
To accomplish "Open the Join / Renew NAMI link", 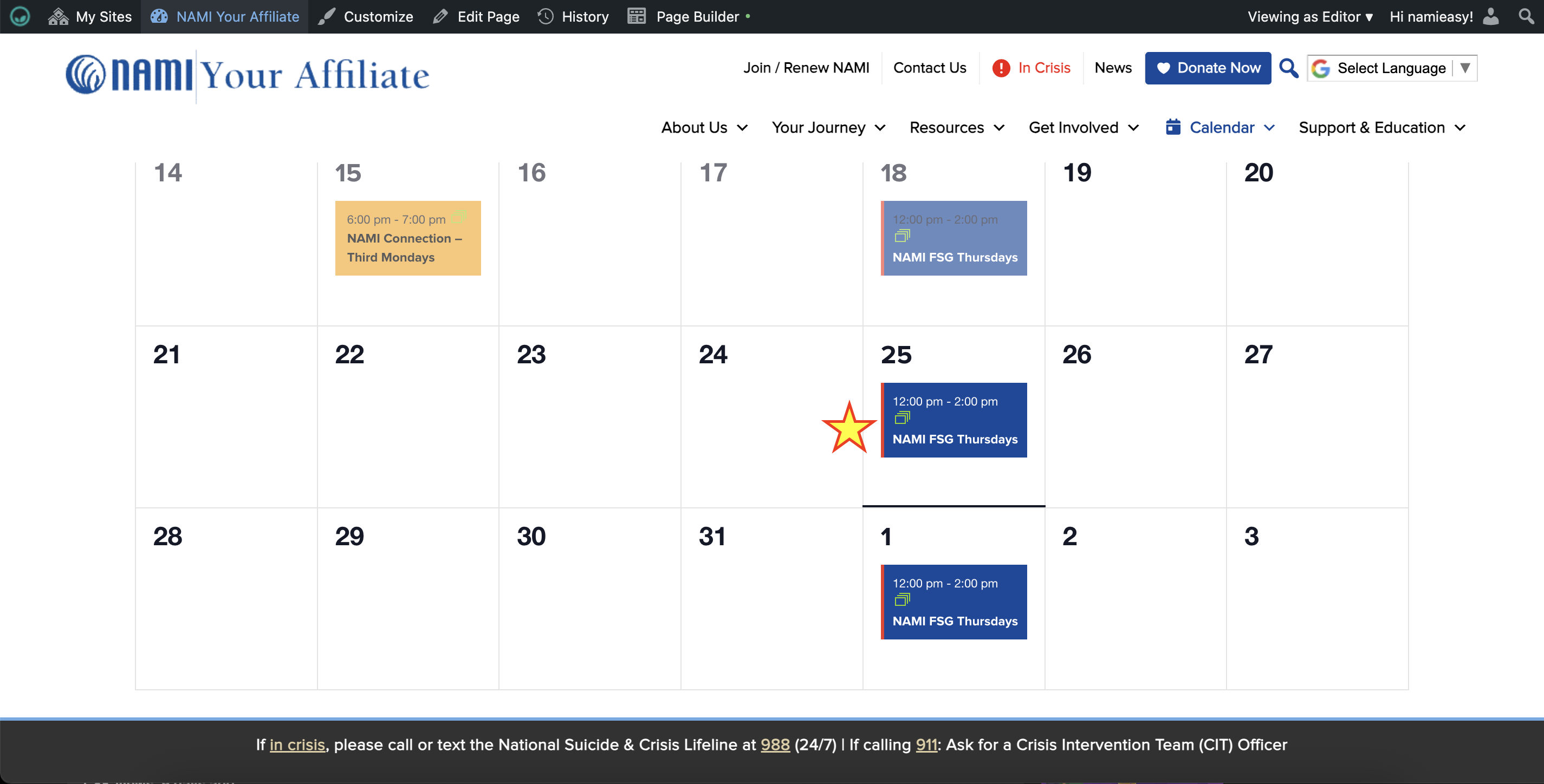I will (x=806, y=68).
